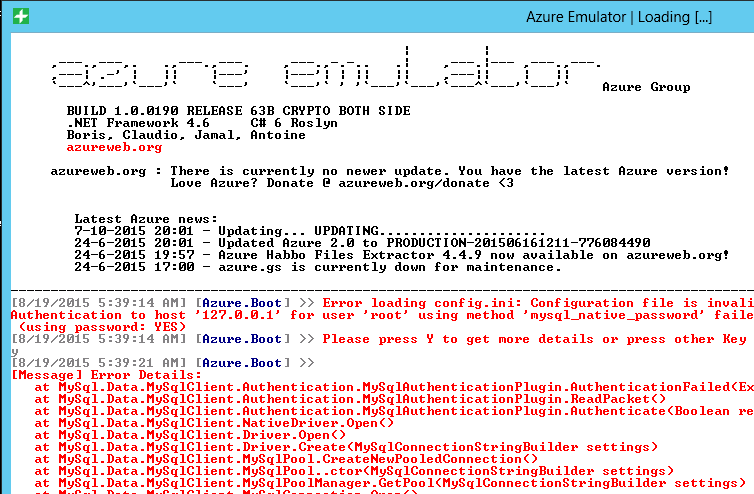This screenshot has width=754, height=494.
Task: Click the '[8/19/2015 5:39:21 AM]' timestamp
Action: pos(98,363)
